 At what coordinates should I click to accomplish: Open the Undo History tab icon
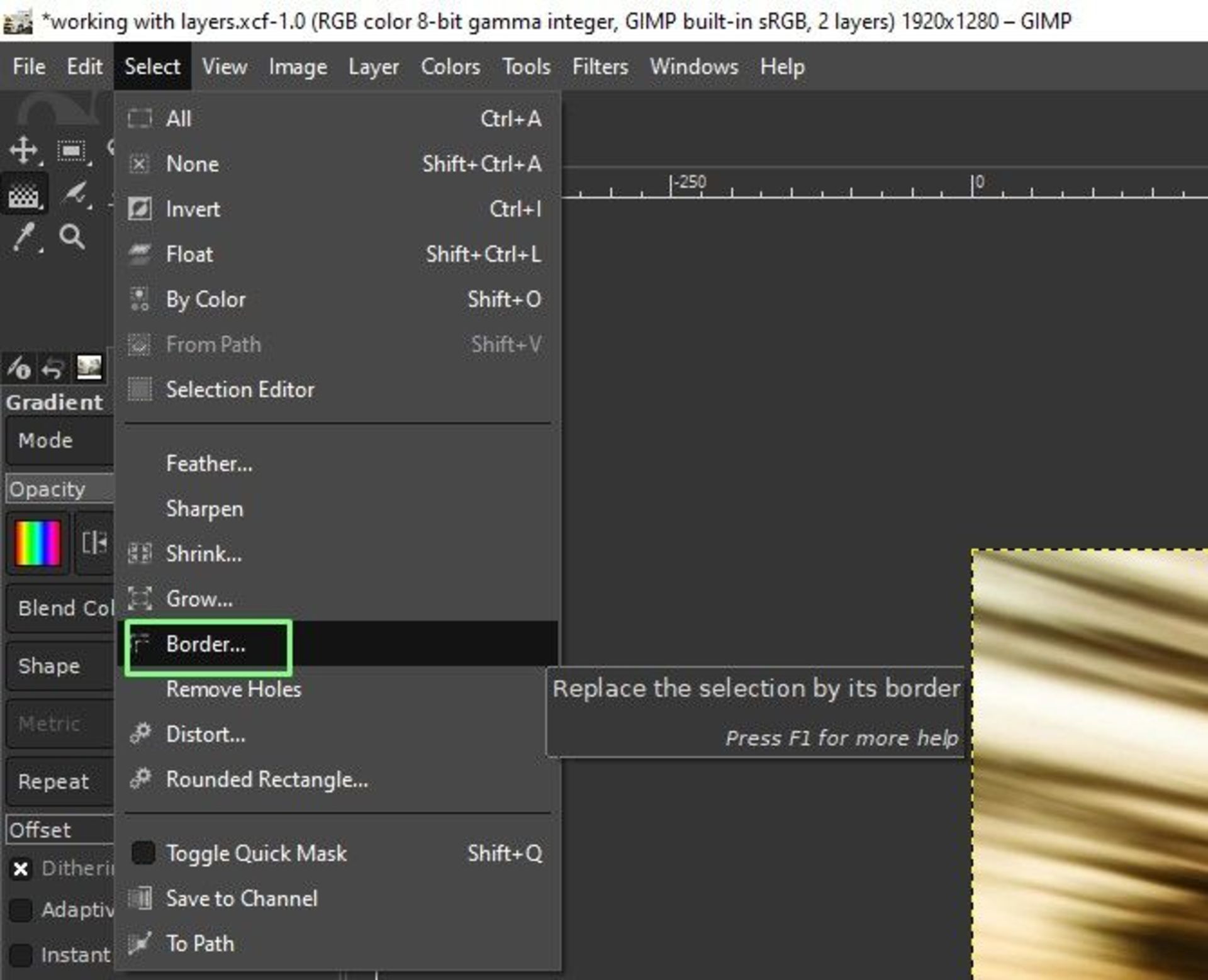(x=53, y=369)
